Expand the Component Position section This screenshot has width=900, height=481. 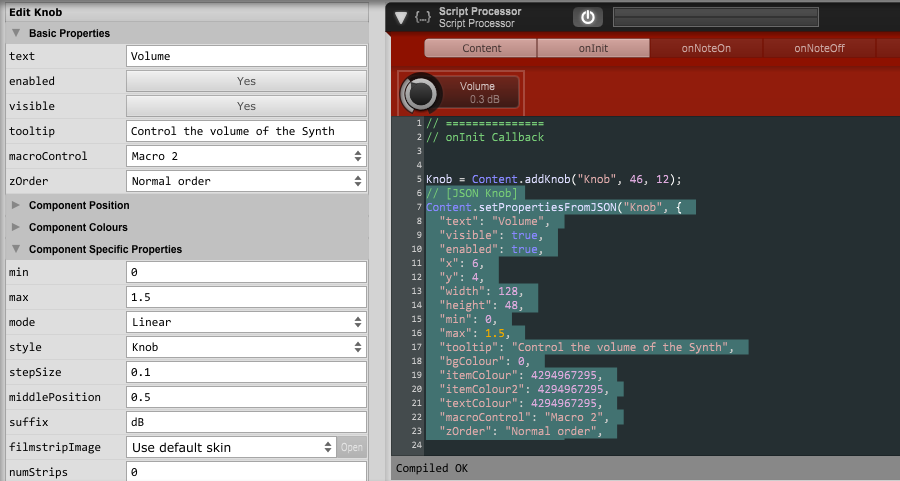16,205
